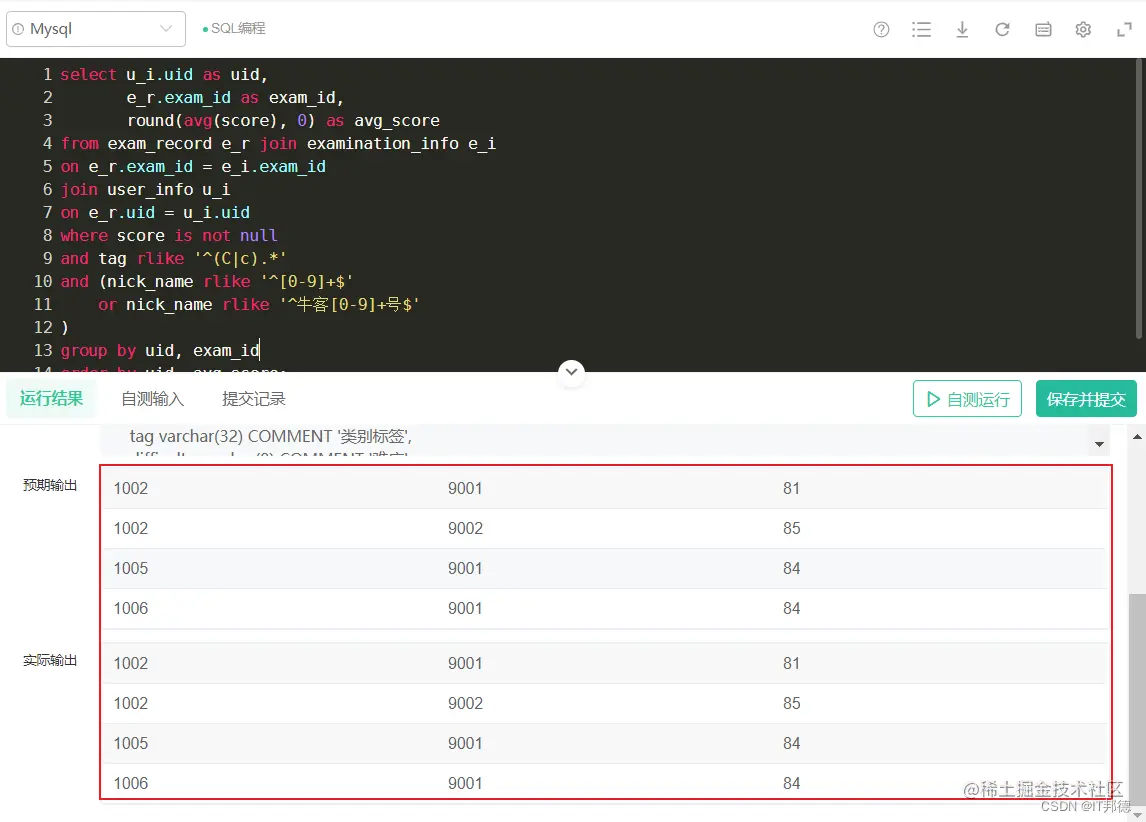
Task: Click line 10 nick_name rlike '^[0-9]+$'
Action: (x=207, y=281)
